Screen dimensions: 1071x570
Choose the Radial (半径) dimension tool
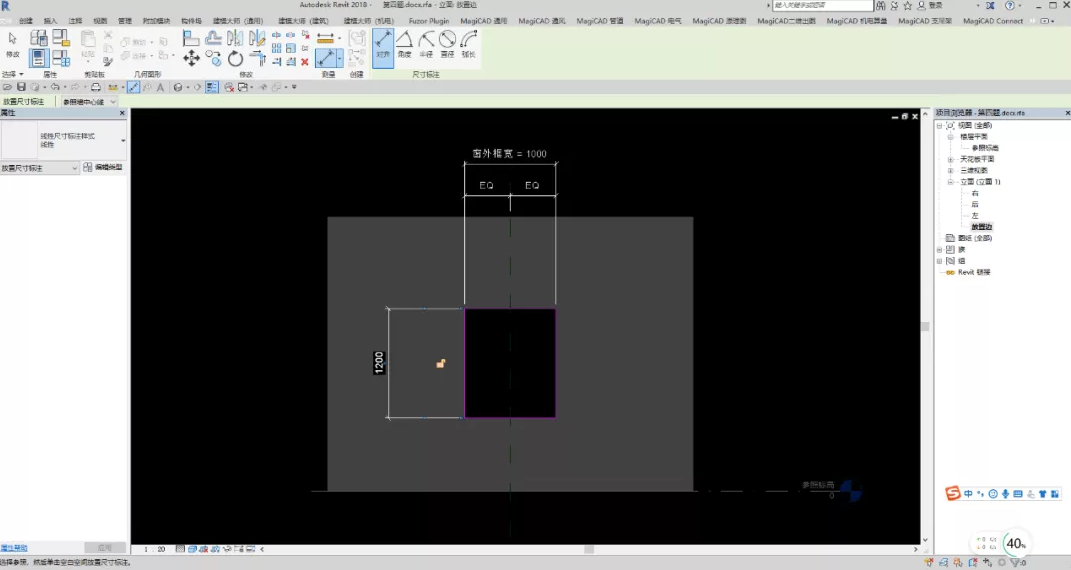pos(426,45)
